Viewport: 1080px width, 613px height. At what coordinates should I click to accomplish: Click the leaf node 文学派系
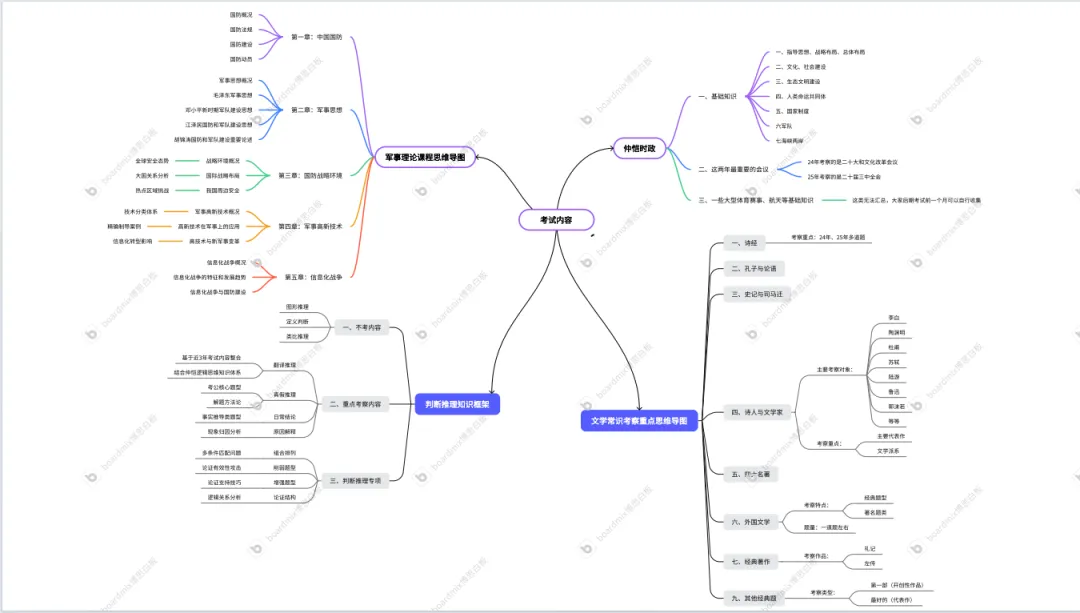[888, 451]
